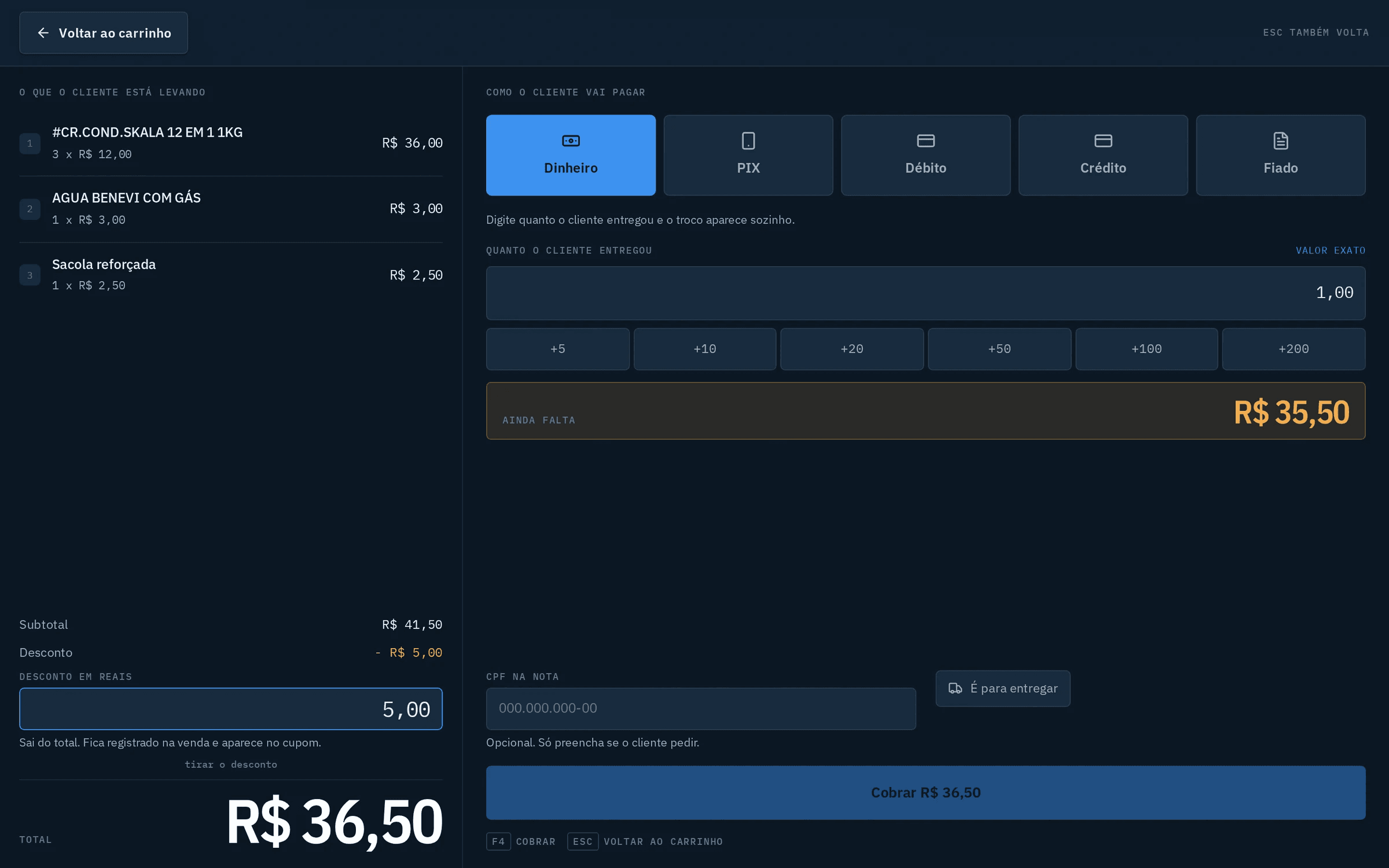Click the back arrow icon beside Voltar ao carrinho
Viewport: 1389px width, 868px height.
click(43, 33)
